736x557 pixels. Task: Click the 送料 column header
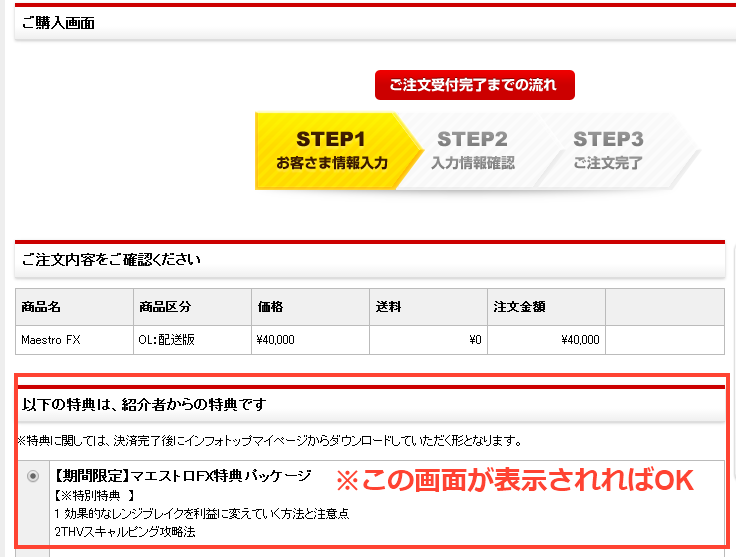point(428,307)
